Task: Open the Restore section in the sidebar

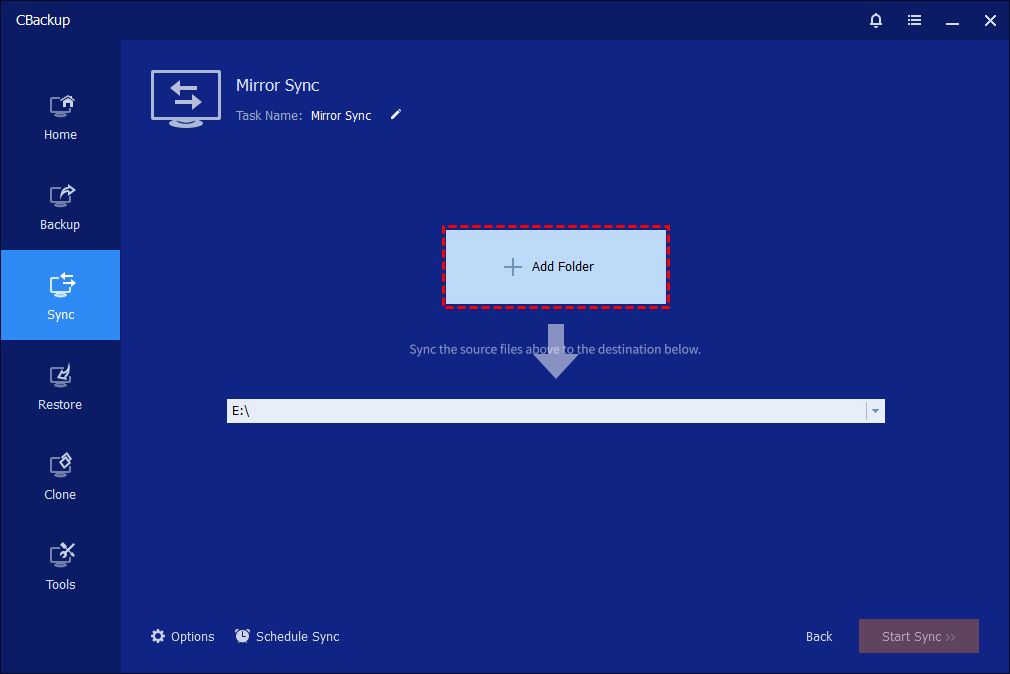Action: 60,385
